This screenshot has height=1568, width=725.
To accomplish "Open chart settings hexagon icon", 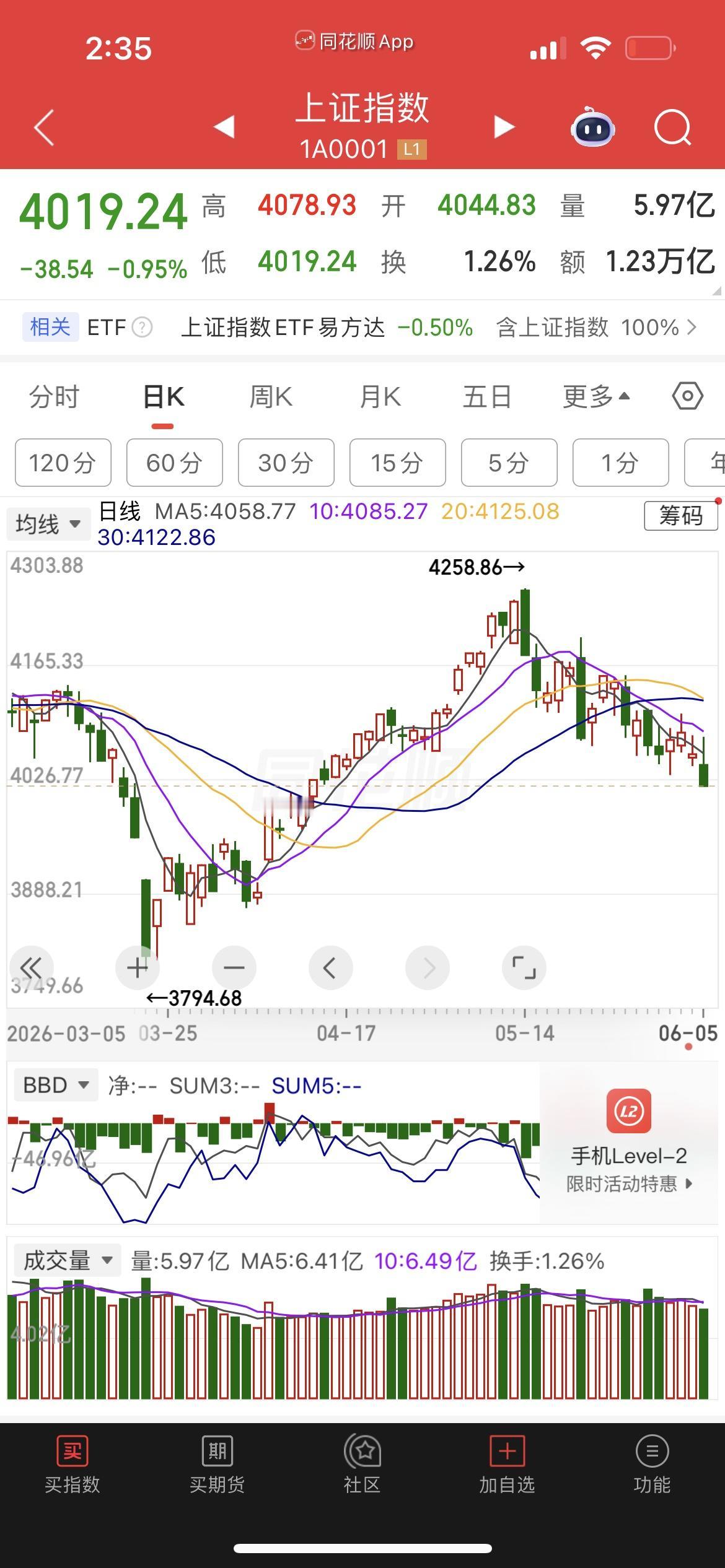I will [688, 396].
